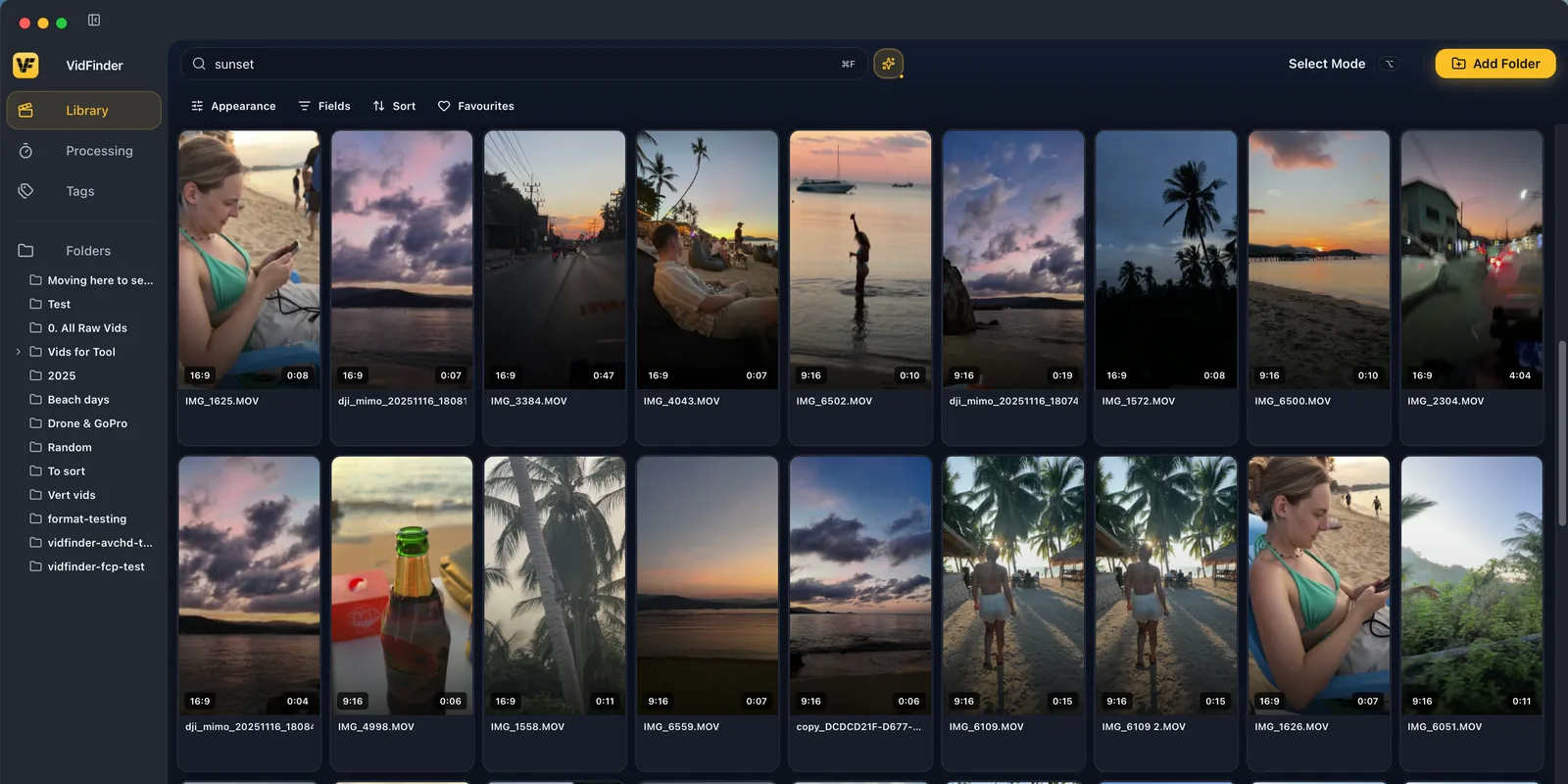This screenshot has width=1568, height=784.
Task: Open the Library section
Action: tap(83, 111)
